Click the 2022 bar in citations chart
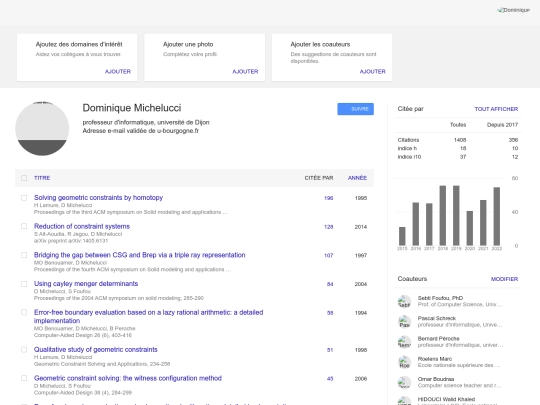The image size is (540, 405). (497, 216)
